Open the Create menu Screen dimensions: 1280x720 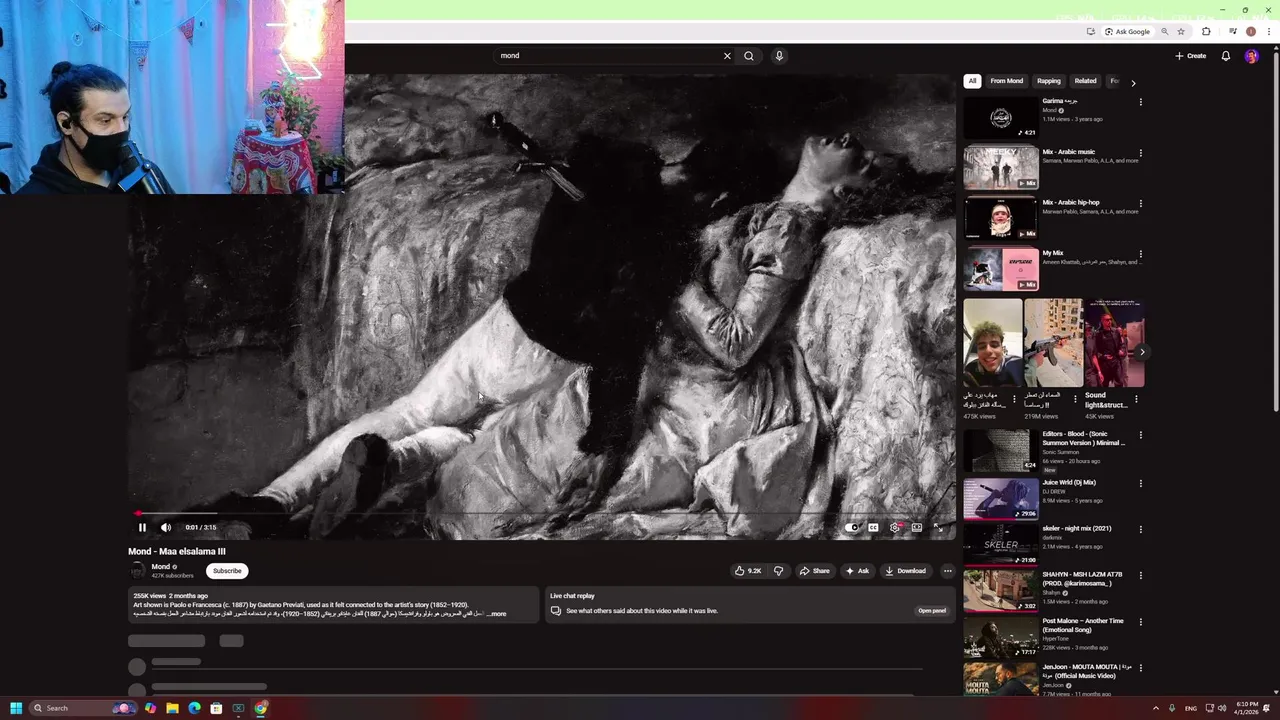click(1191, 56)
